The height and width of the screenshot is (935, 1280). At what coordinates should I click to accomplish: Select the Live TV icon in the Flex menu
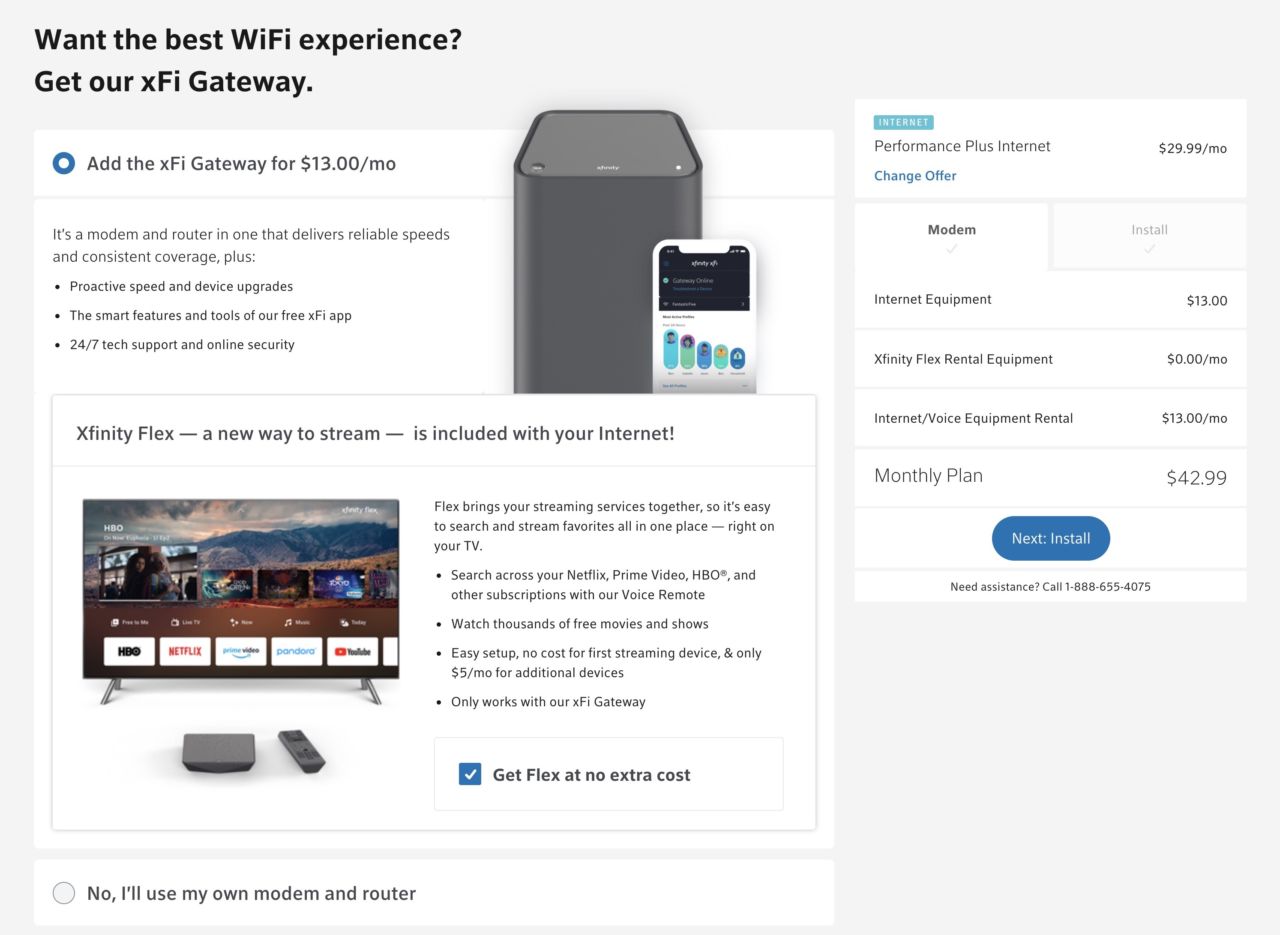click(186, 623)
